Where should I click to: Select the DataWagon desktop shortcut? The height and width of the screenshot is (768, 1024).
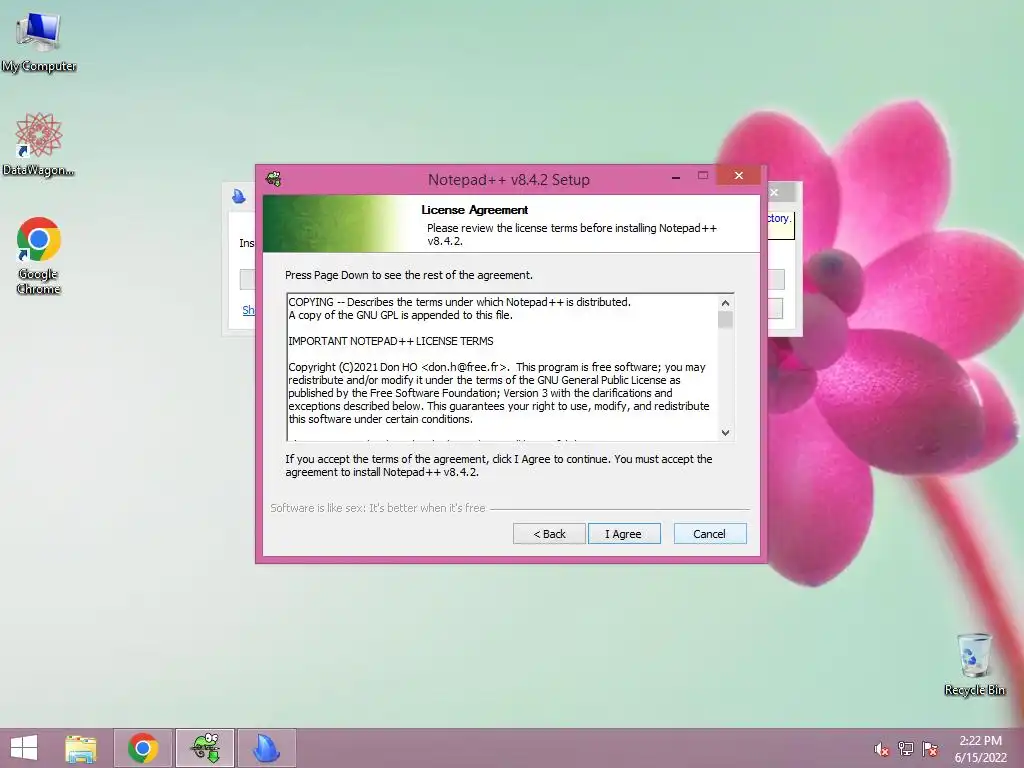39,144
